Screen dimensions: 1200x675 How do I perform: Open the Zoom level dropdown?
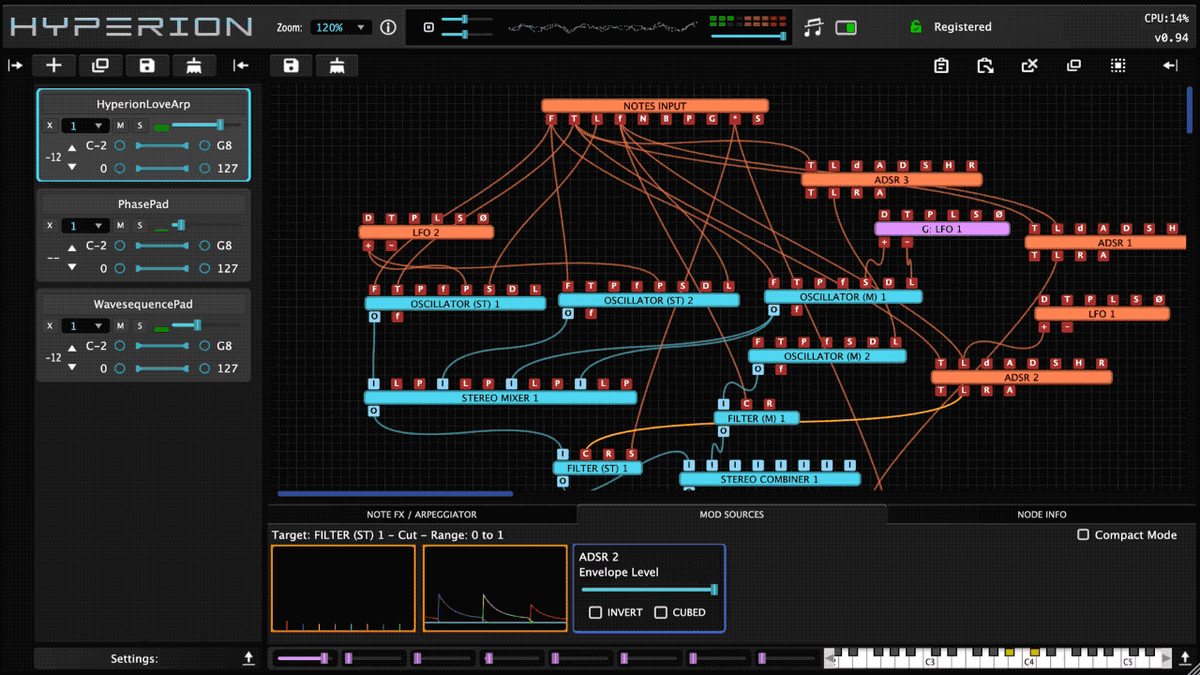click(340, 27)
